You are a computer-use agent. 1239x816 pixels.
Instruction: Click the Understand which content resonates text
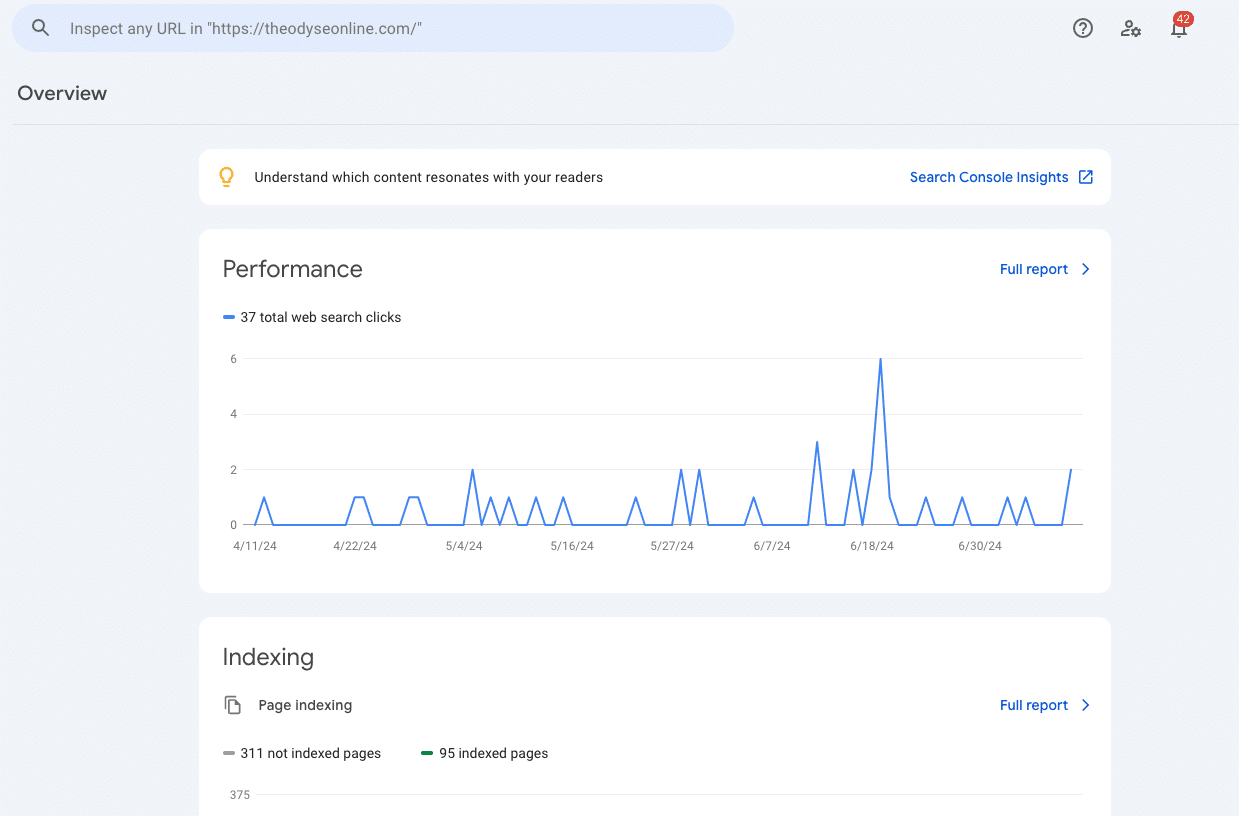point(428,177)
